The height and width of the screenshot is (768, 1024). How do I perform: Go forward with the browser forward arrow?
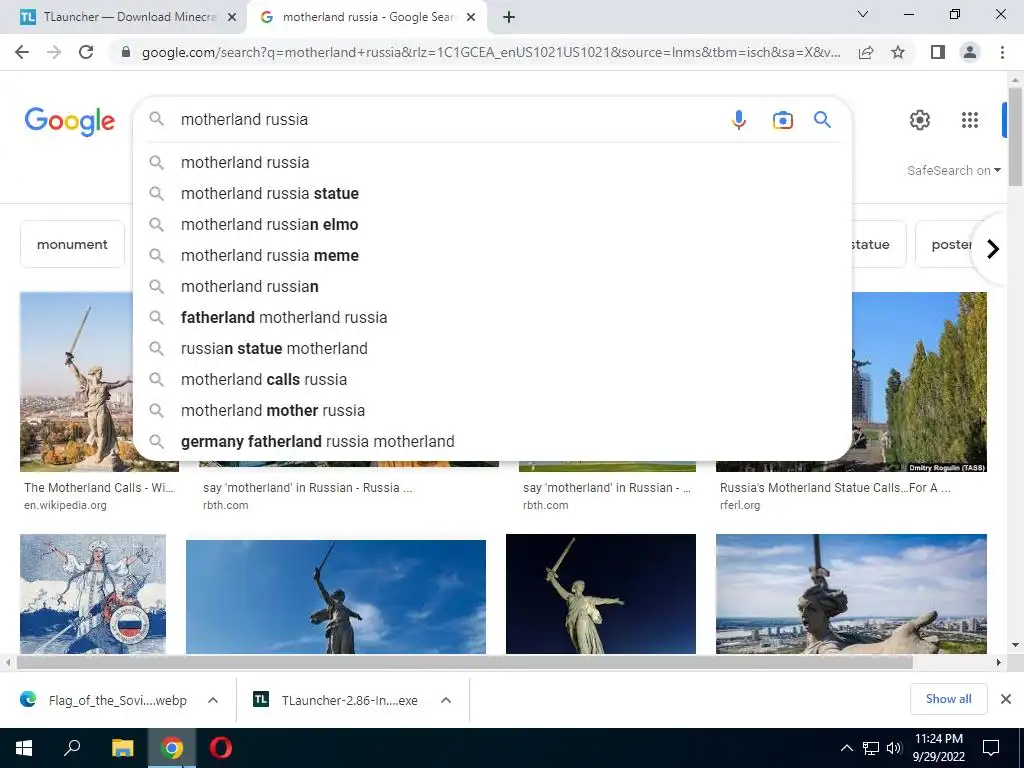coord(54,52)
